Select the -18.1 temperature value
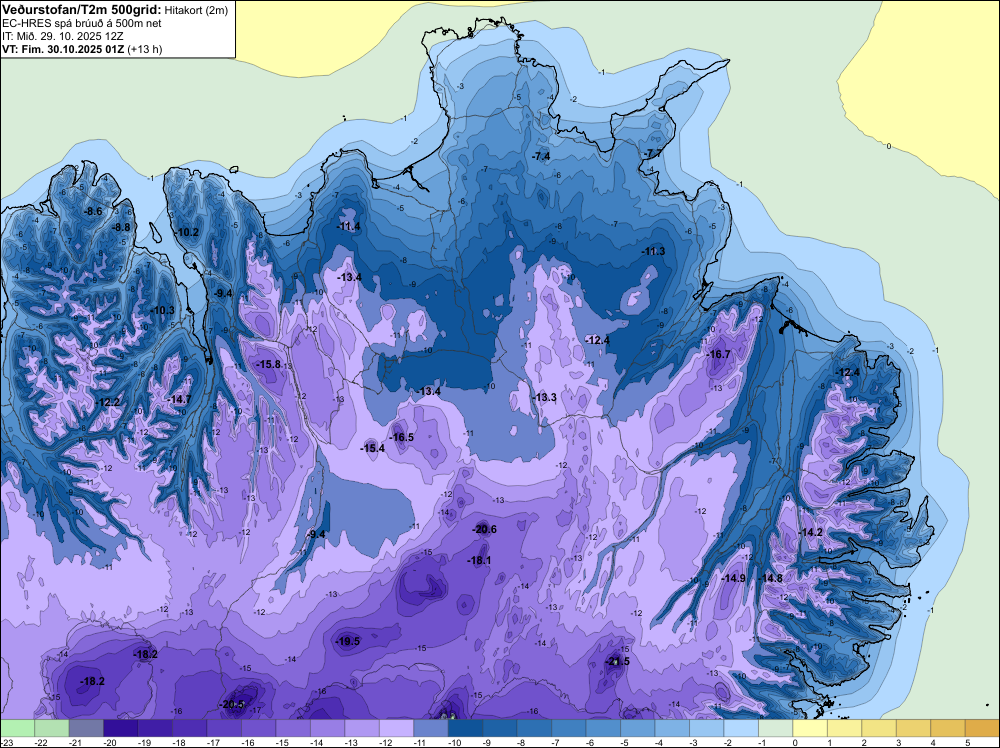 (479, 561)
